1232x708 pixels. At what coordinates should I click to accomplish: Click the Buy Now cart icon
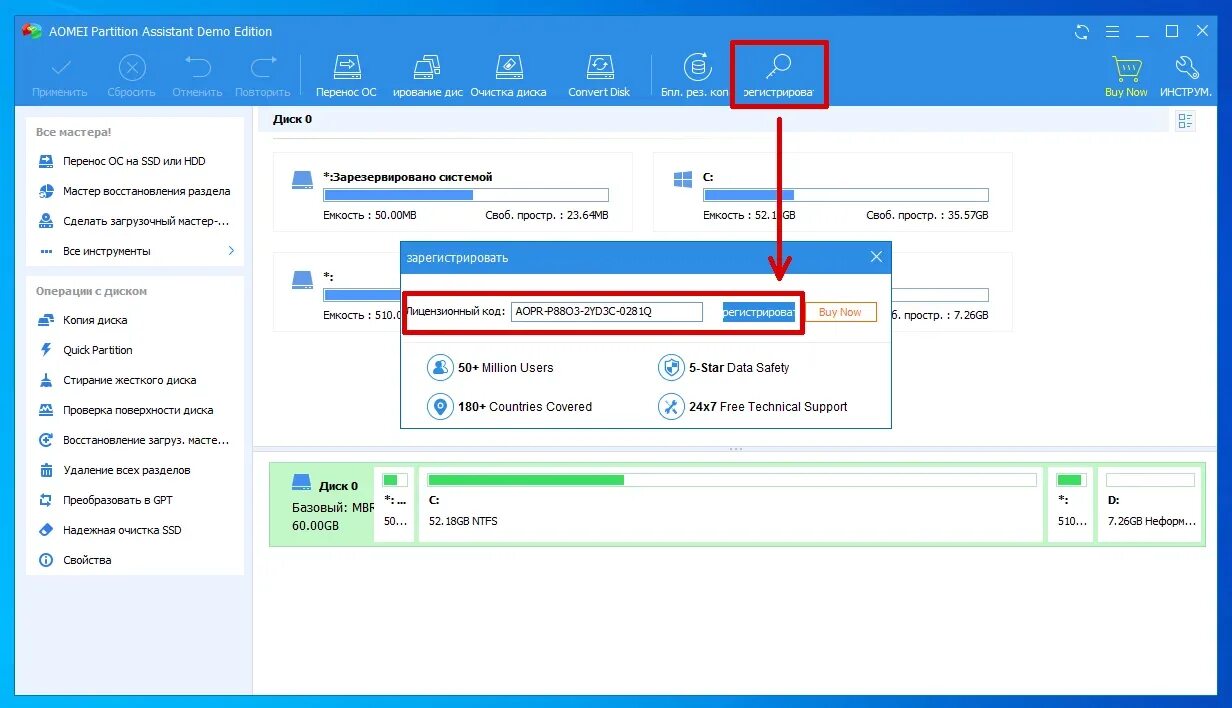pyautogui.click(x=1126, y=69)
